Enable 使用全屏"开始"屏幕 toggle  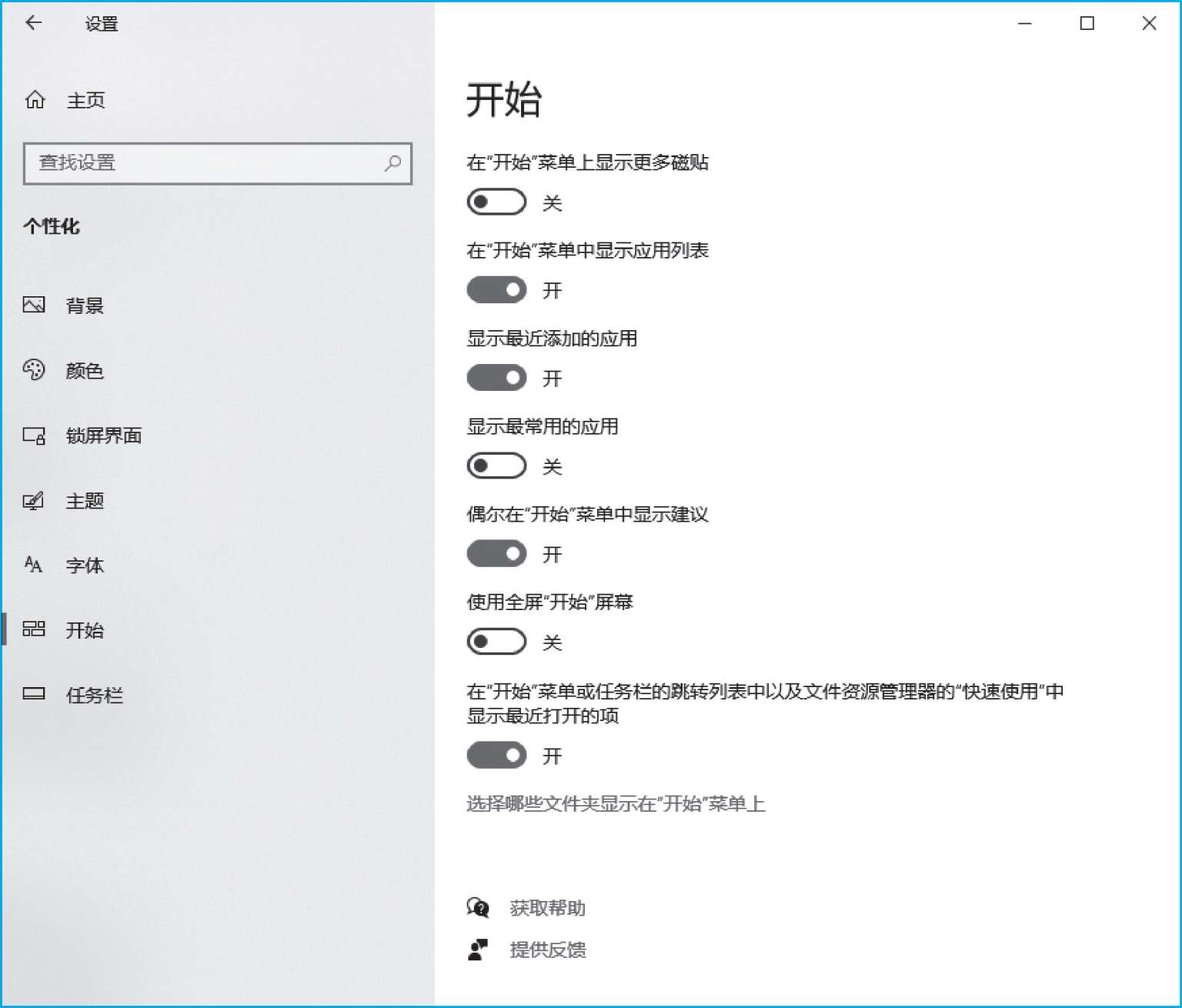(496, 642)
